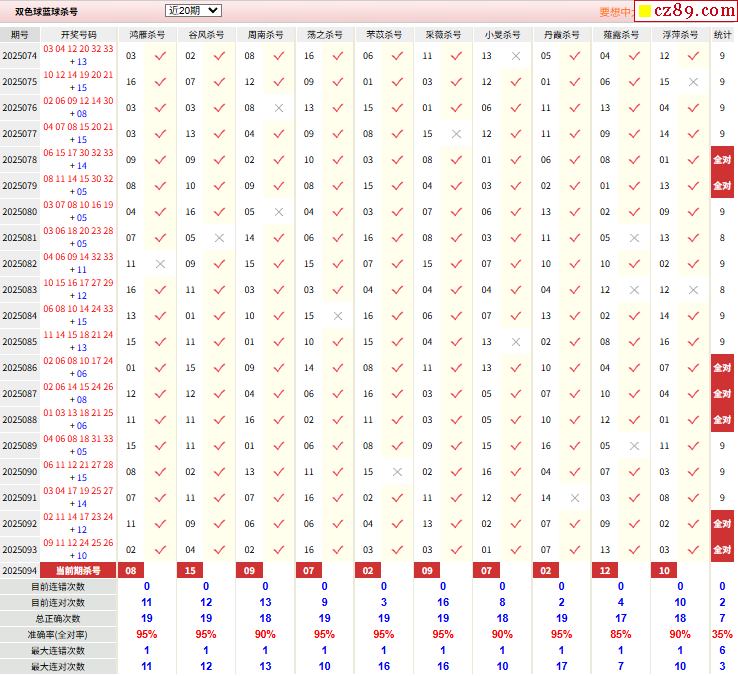Click the orange 要想中 promotional text

tap(616, 12)
